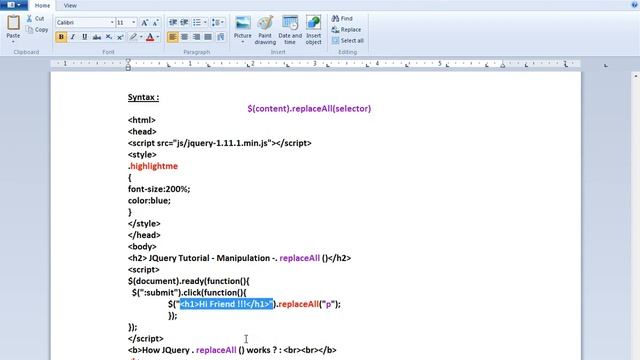Screen dimensions: 640x360
Task: Insert a Paint drawing
Action: (x=265, y=30)
